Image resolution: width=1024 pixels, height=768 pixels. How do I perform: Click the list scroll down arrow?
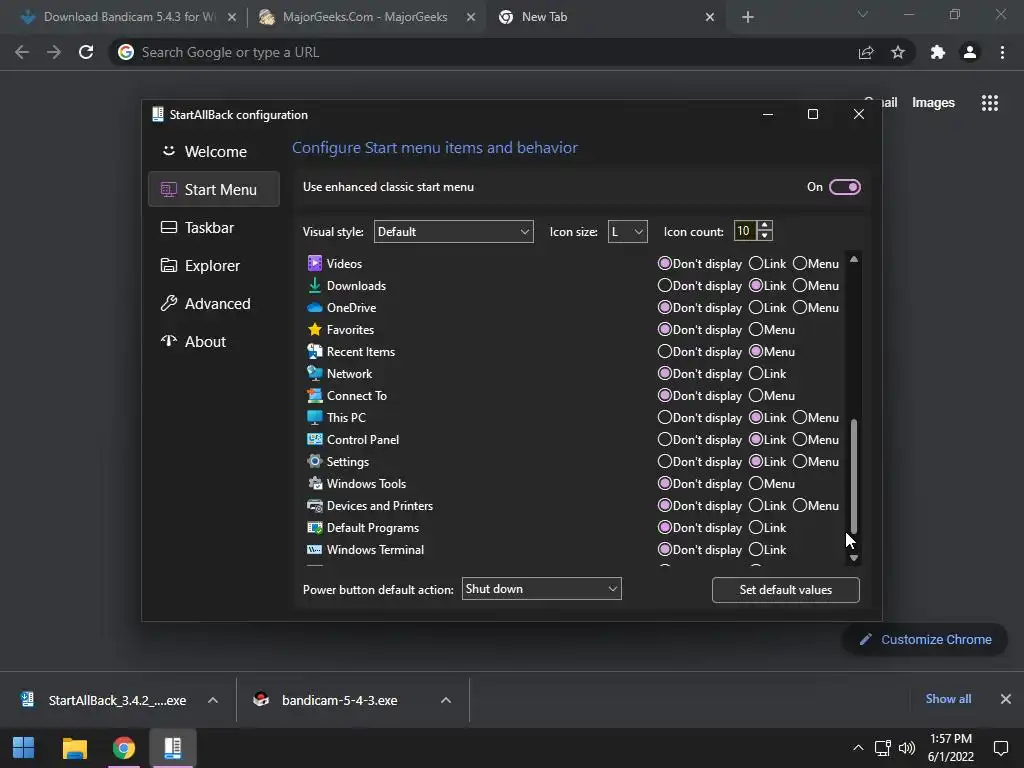(x=854, y=558)
